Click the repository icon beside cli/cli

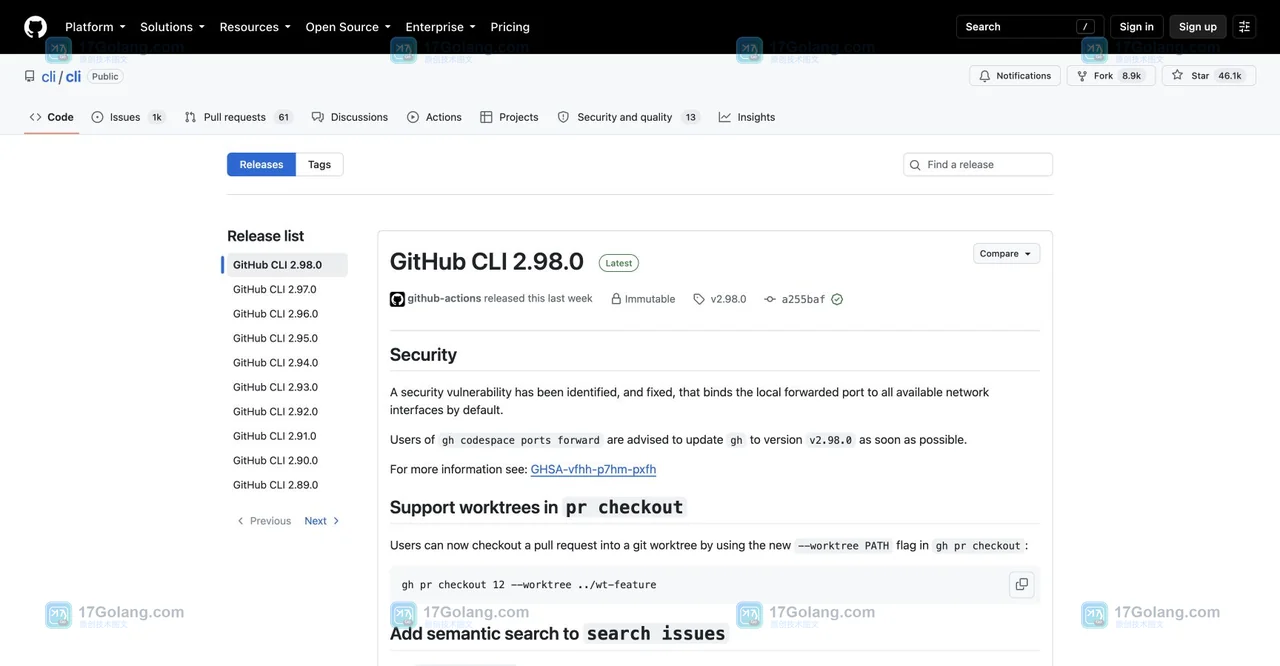click(30, 76)
